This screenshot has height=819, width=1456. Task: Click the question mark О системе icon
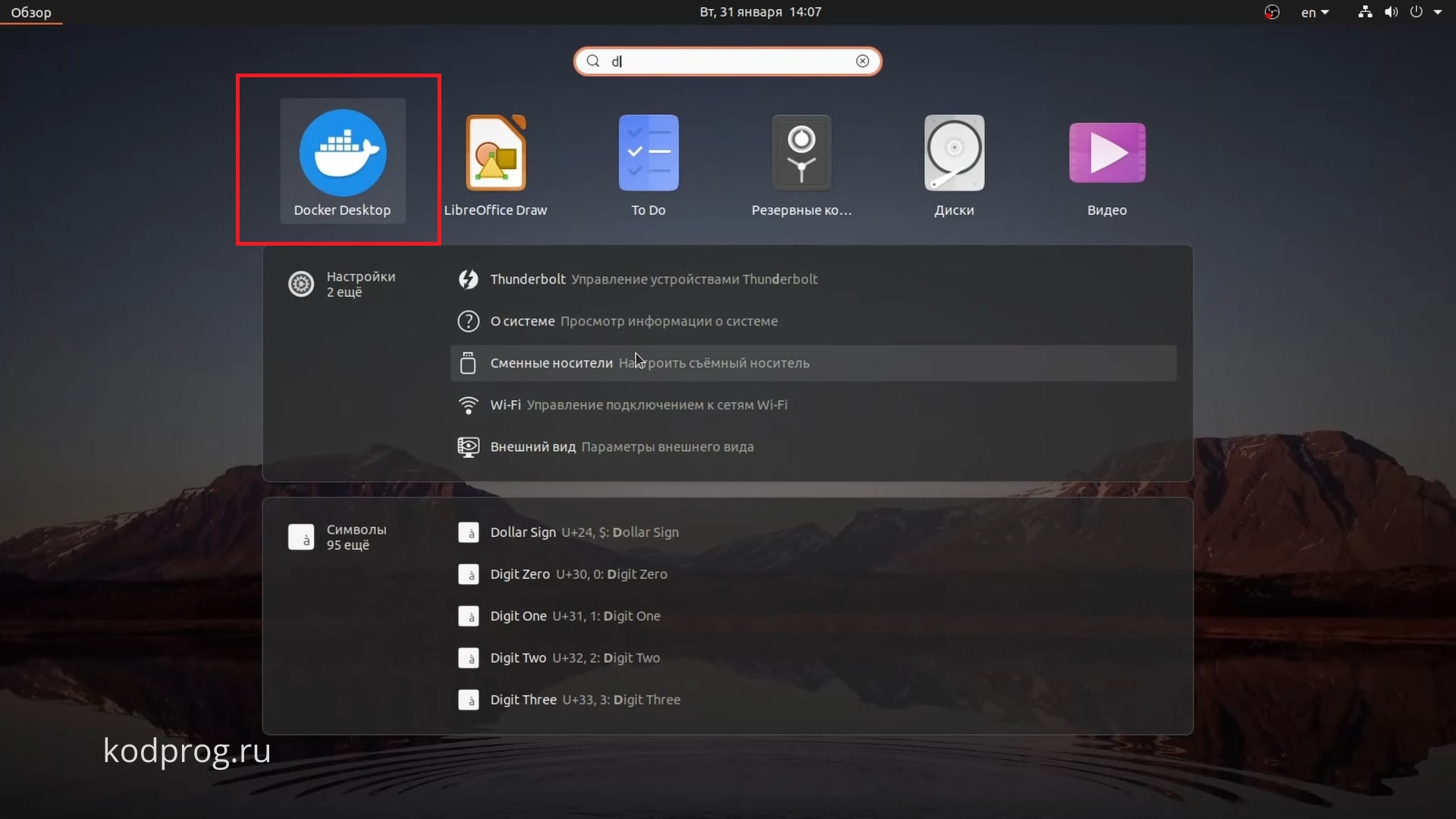tap(469, 322)
